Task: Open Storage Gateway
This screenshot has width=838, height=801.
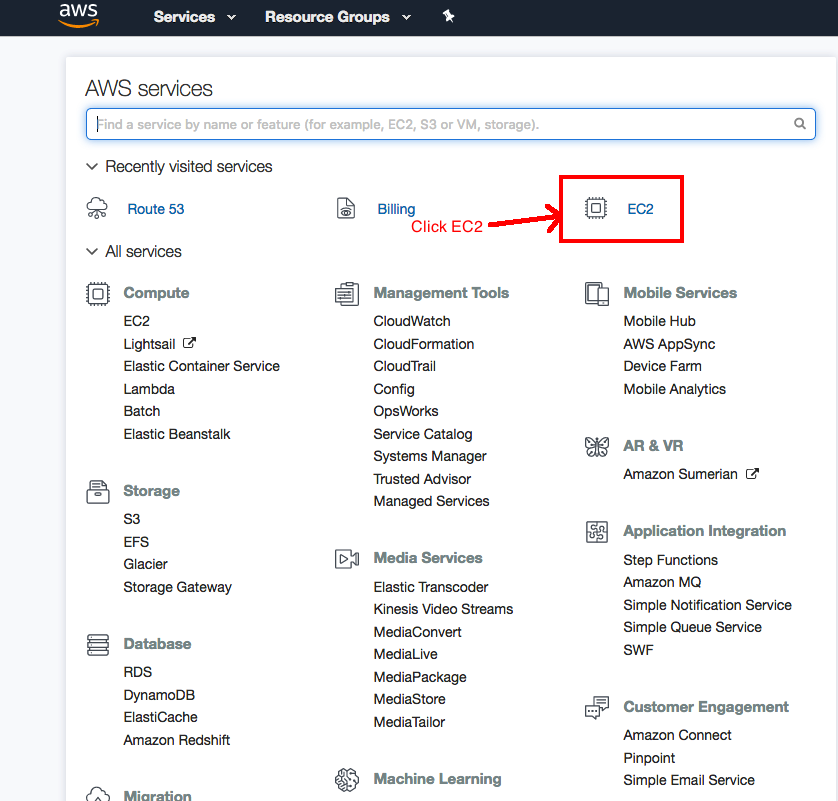Action: point(177,587)
